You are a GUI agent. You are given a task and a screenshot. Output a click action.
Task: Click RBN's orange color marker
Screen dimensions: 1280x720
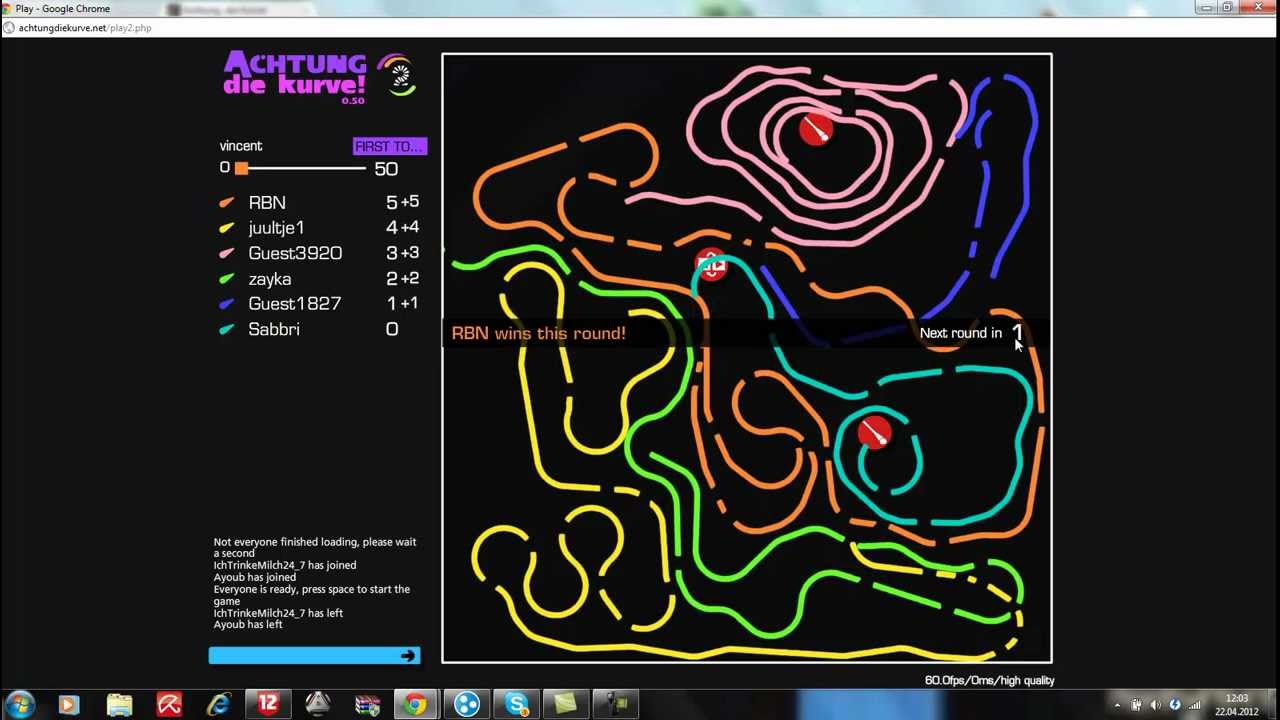227,202
